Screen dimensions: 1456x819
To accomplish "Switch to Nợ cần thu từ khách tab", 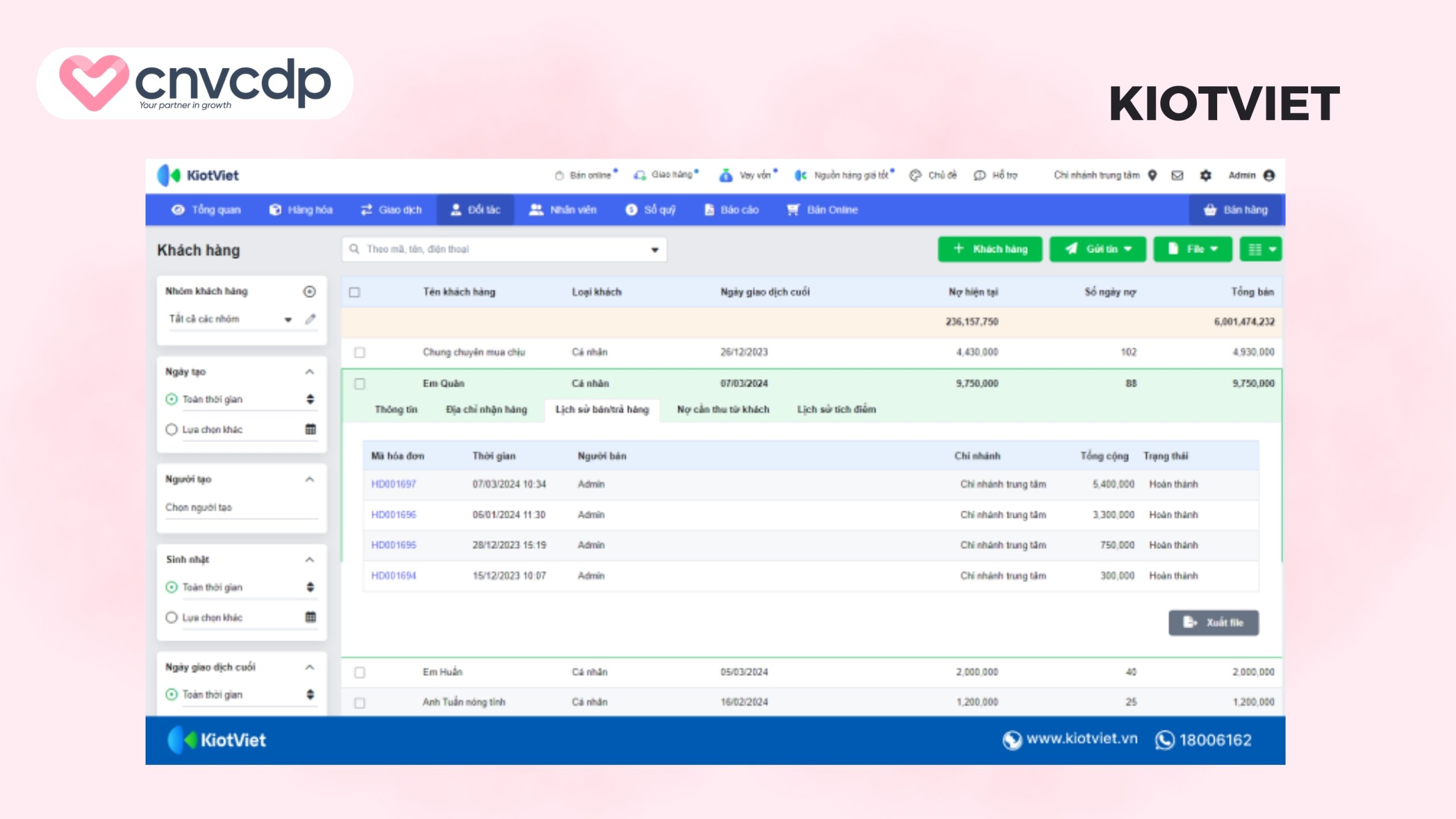I will [x=723, y=409].
